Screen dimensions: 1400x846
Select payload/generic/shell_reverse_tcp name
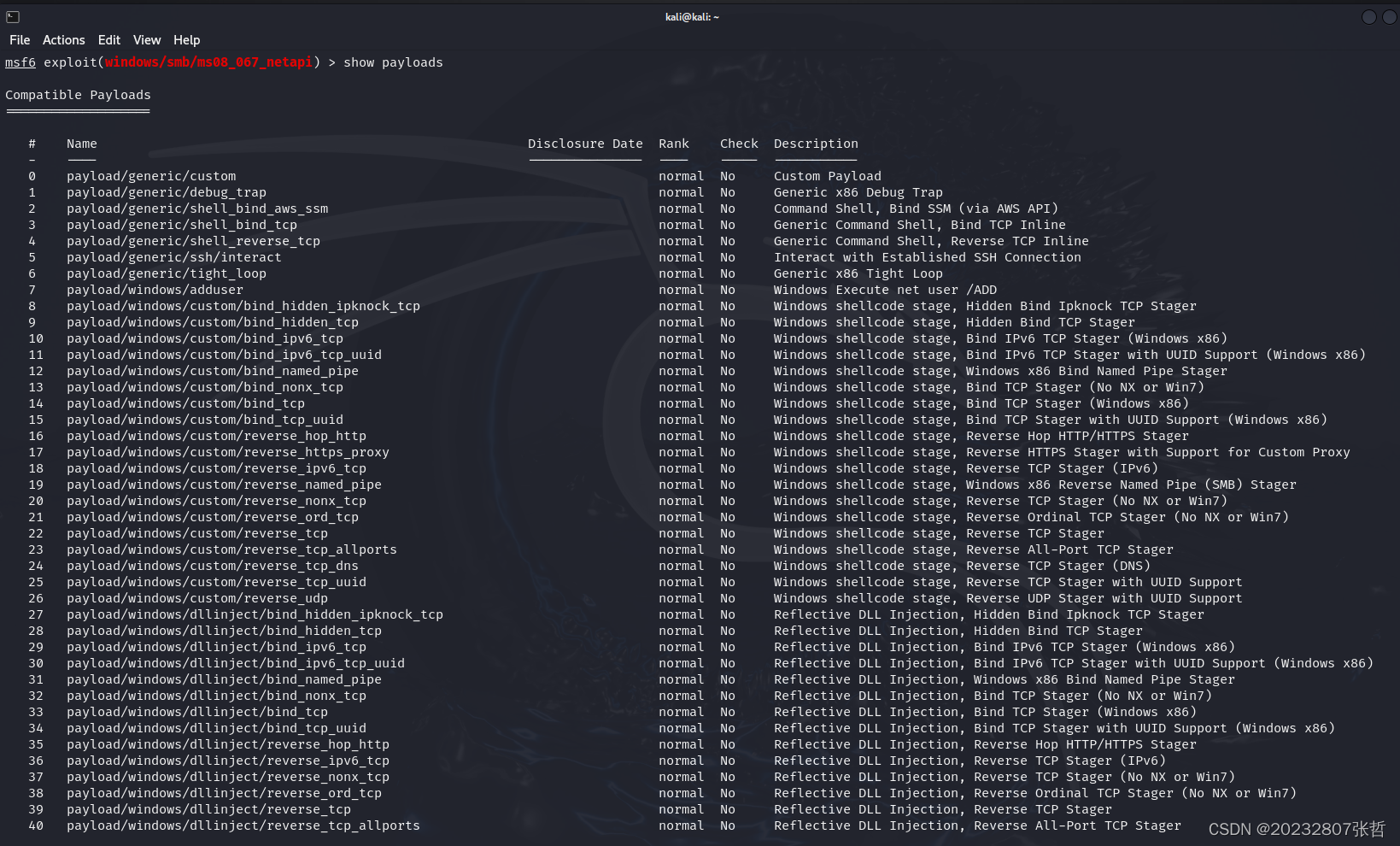pos(194,241)
